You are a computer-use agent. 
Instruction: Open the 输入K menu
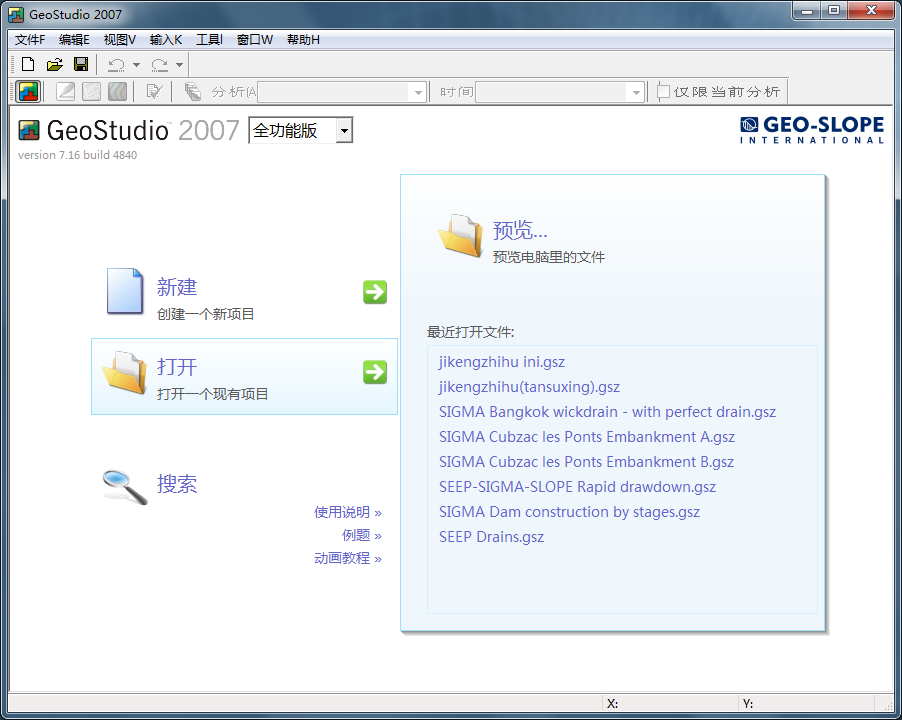point(166,40)
